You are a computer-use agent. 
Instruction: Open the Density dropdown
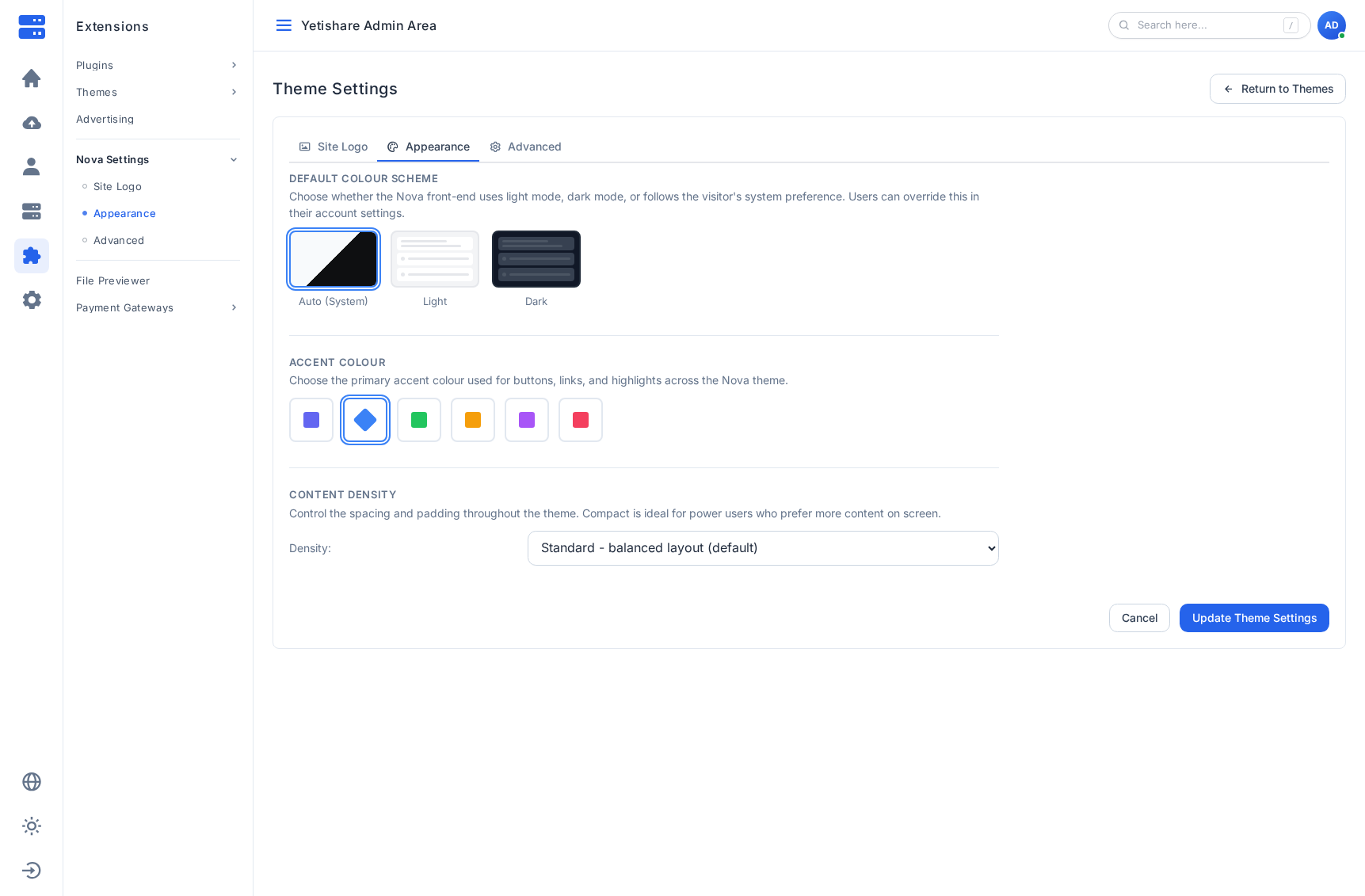[x=763, y=548]
